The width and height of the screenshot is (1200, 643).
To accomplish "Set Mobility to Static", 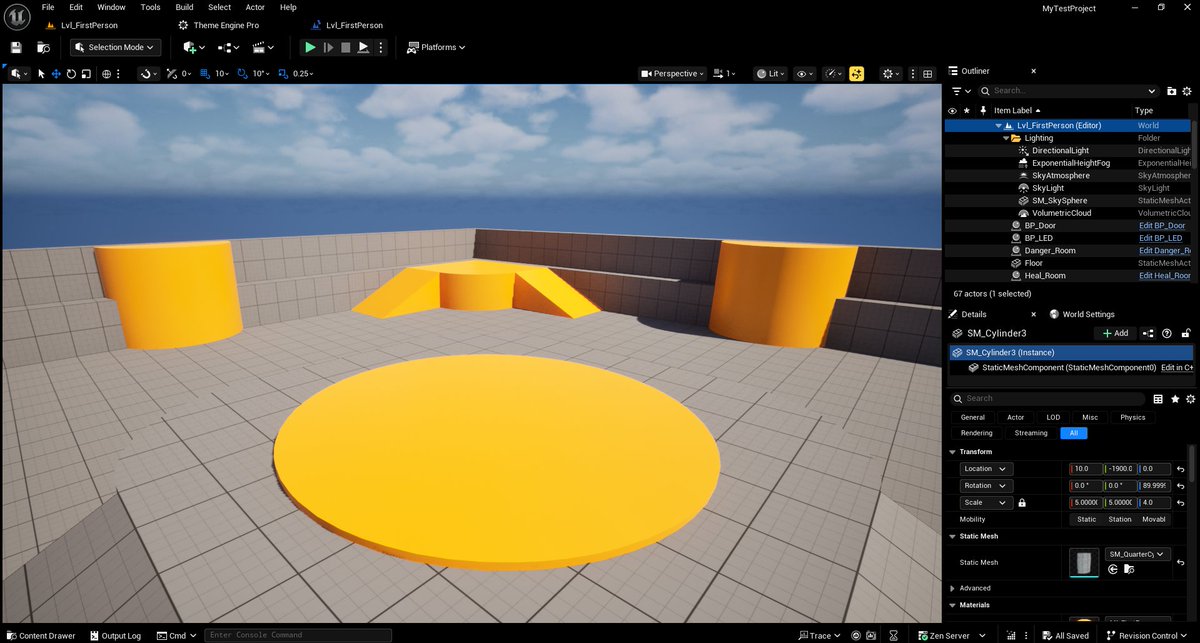I will (x=1086, y=519).
